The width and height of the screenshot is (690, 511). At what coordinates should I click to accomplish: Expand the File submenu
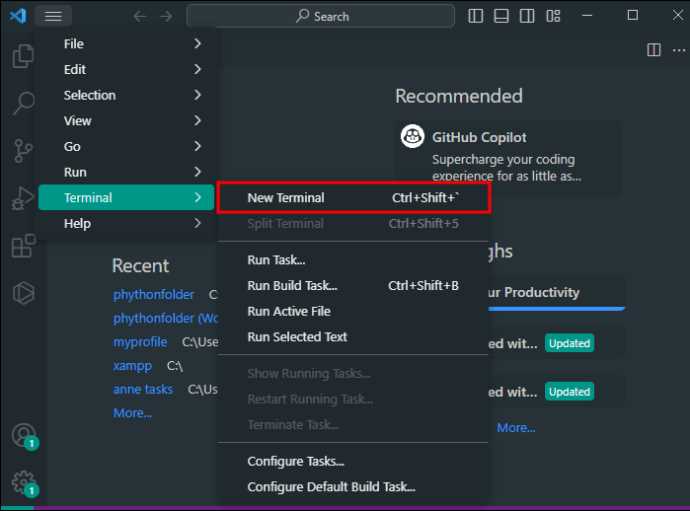point(126,44)
